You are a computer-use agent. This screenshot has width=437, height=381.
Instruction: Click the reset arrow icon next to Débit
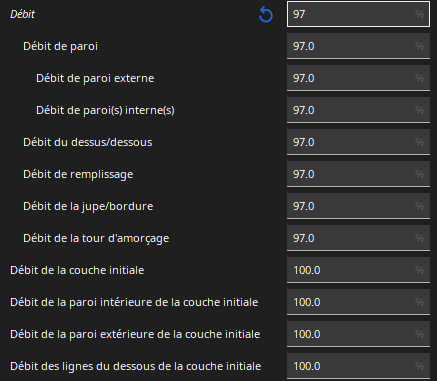point(266,15)
